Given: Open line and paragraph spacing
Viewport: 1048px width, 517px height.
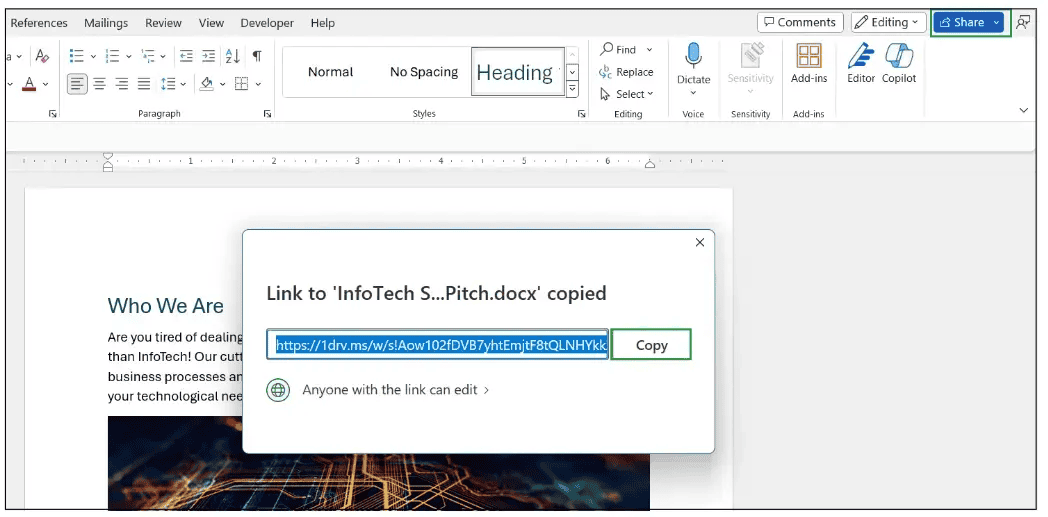Looking at the screenshot, I should pyautogui.click(x=166, y=83).
